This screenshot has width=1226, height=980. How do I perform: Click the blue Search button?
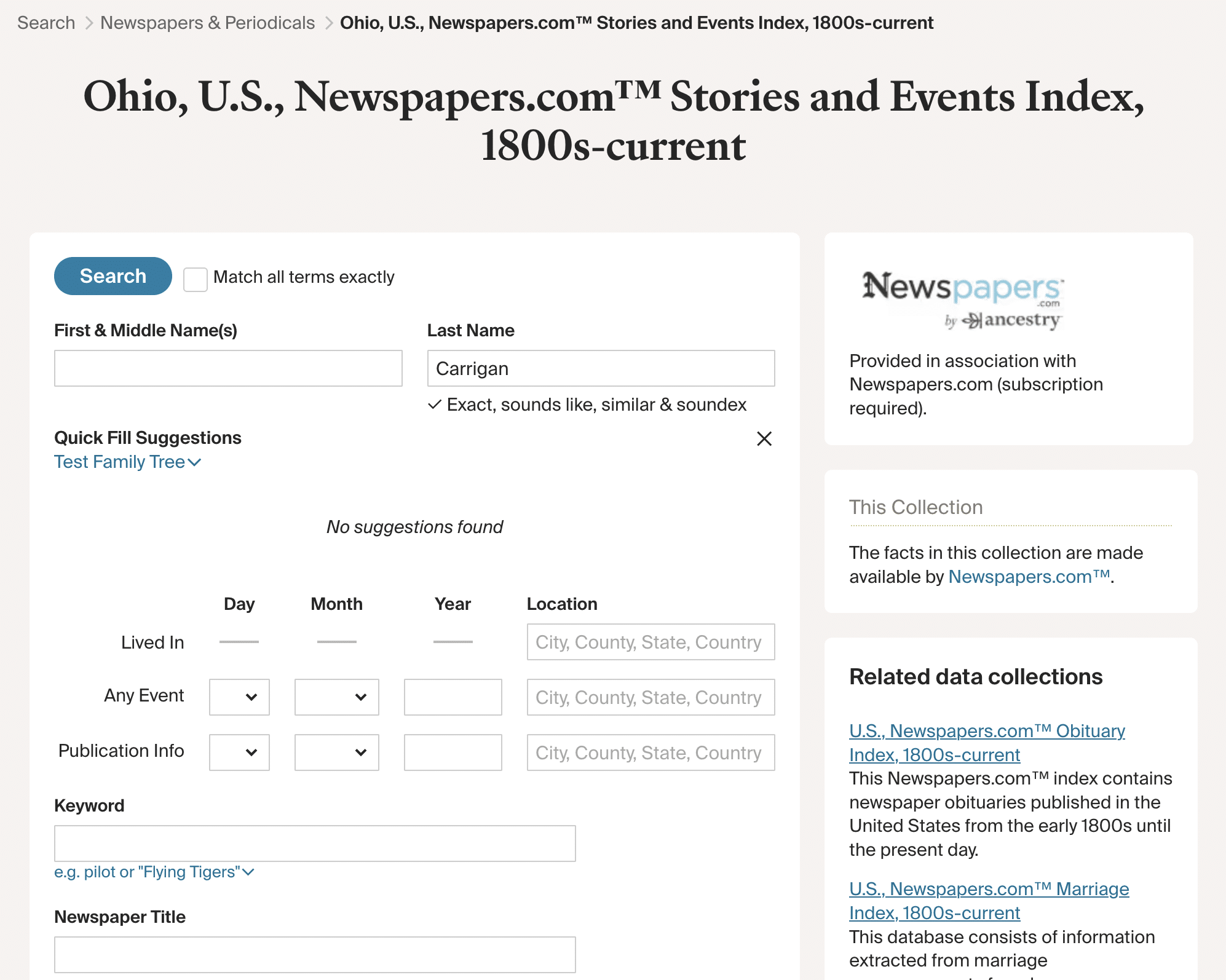[113, 276]
